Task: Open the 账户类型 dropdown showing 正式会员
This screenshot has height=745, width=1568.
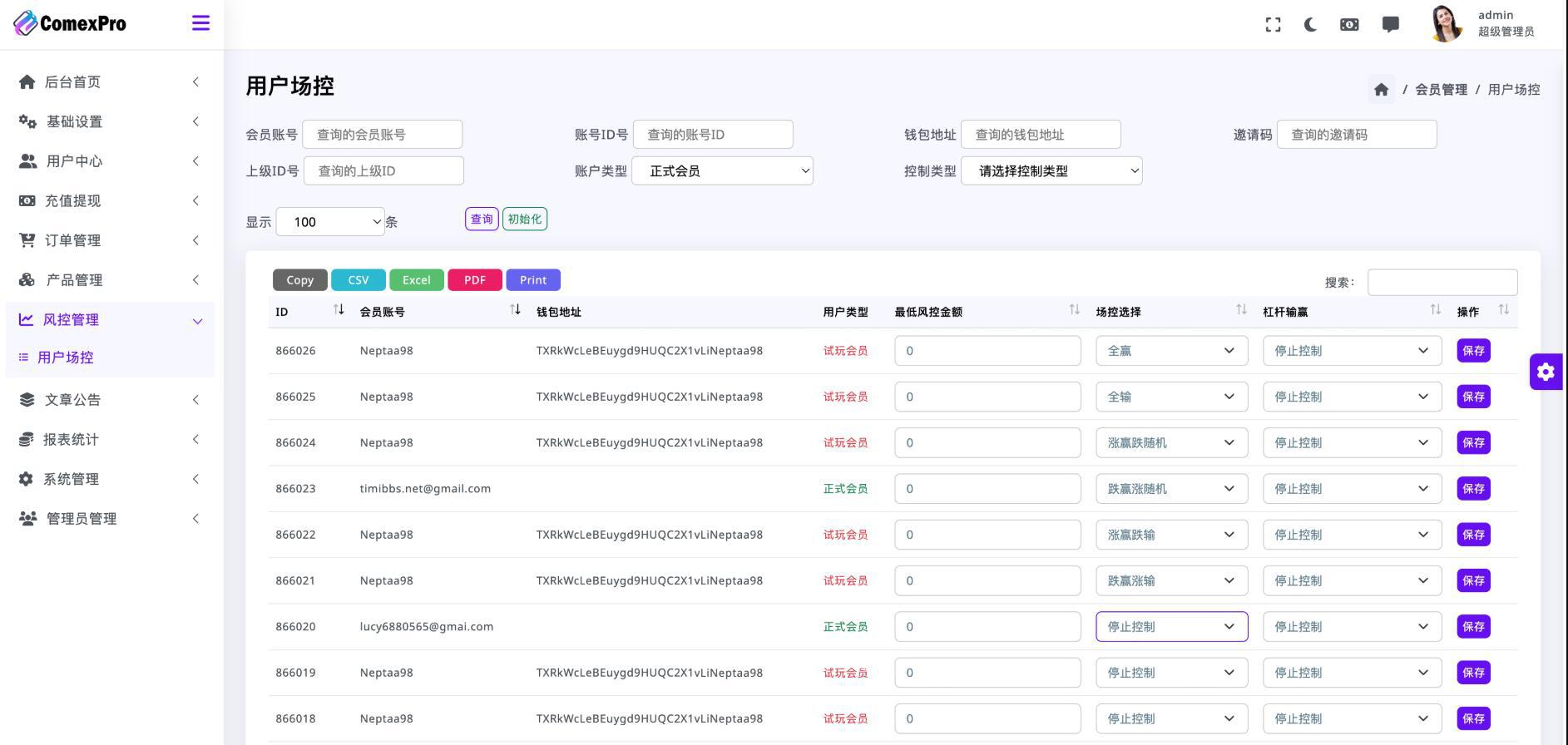Action: coord(722,171)
